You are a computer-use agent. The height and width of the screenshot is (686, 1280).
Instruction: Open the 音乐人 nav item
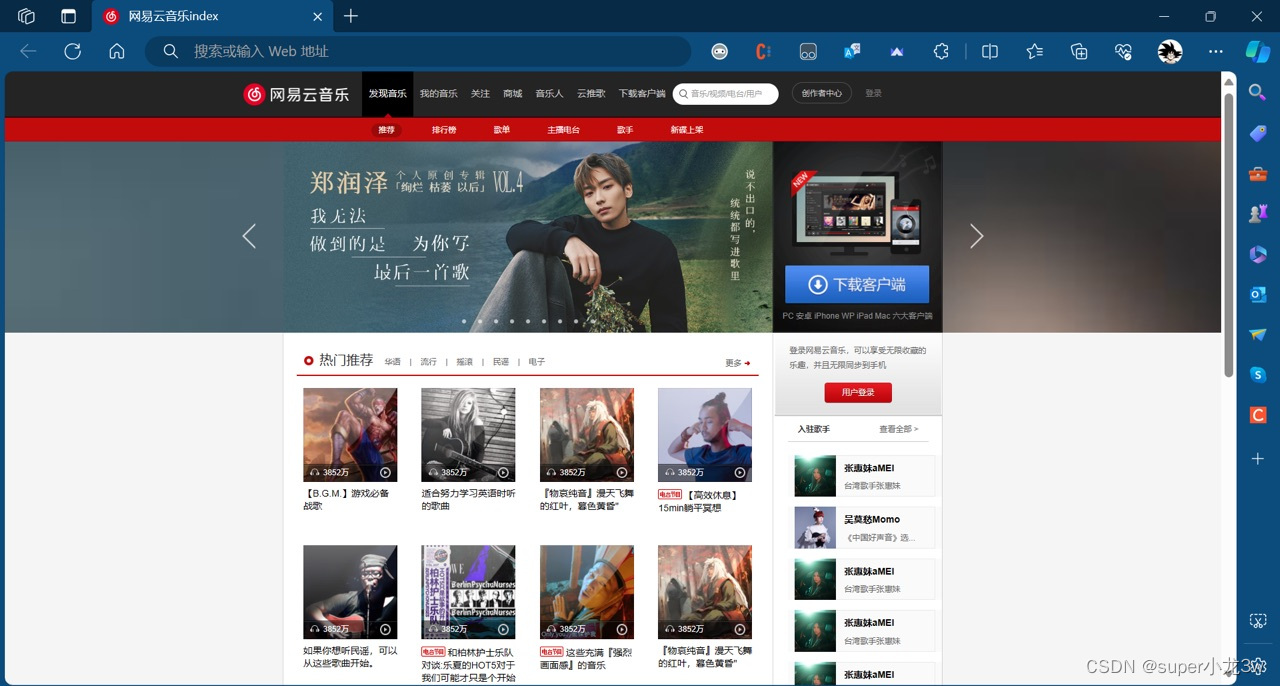tap(549, 94)
